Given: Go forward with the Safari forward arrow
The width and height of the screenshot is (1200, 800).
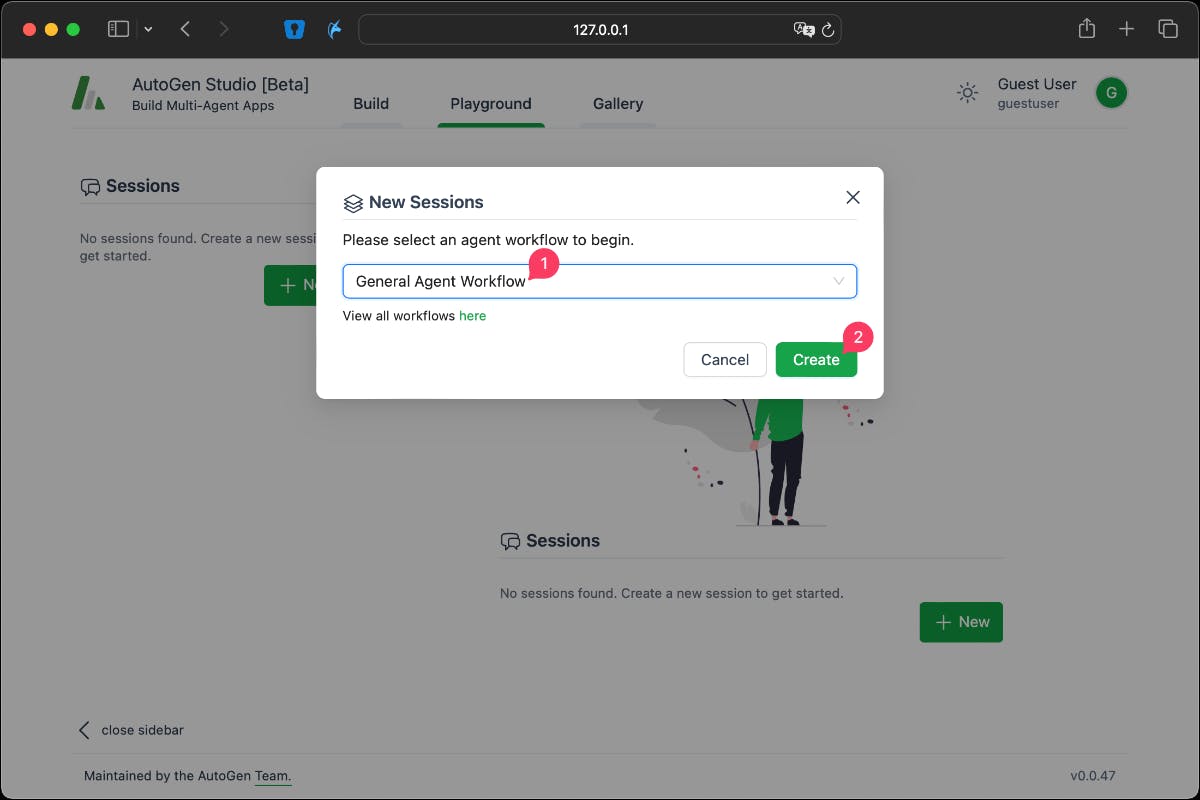Looking at the screenshot, I should 223,29.
